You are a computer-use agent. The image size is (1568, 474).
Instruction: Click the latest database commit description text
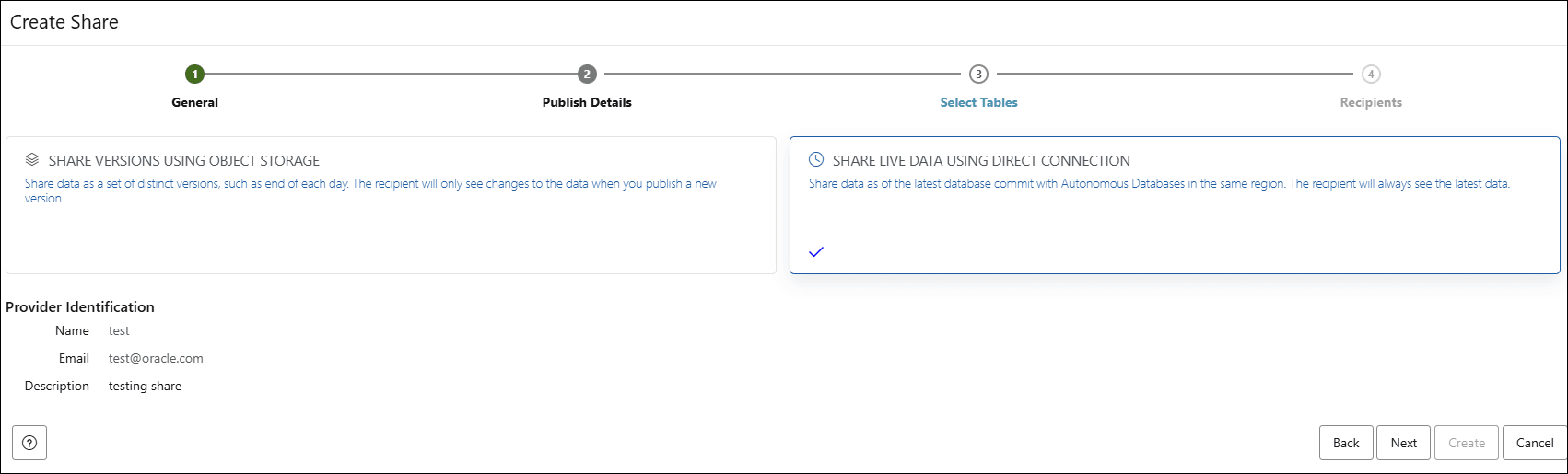(1159, 183)
